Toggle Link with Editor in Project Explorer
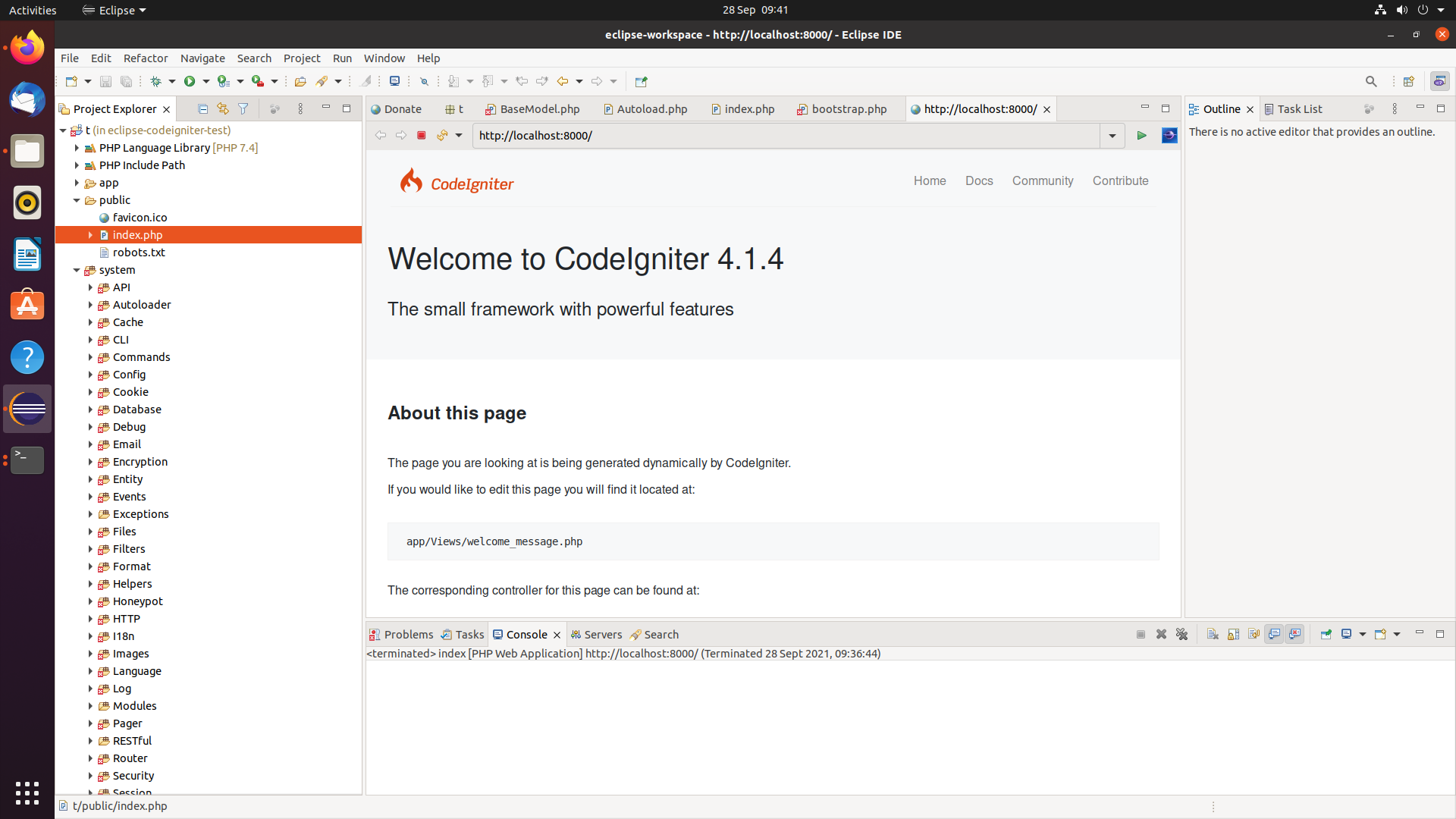Viewport: 1456px width, 819px height. coord(223,108)
